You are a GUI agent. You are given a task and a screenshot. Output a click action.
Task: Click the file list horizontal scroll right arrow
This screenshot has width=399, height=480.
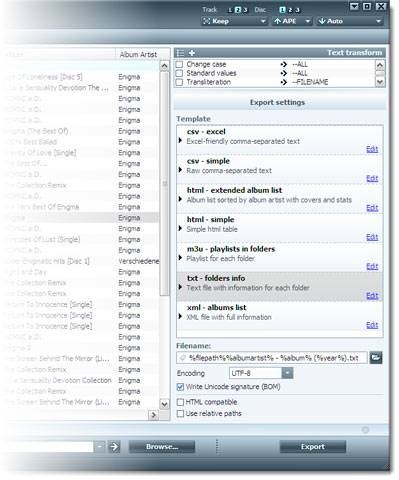point(153,415)
